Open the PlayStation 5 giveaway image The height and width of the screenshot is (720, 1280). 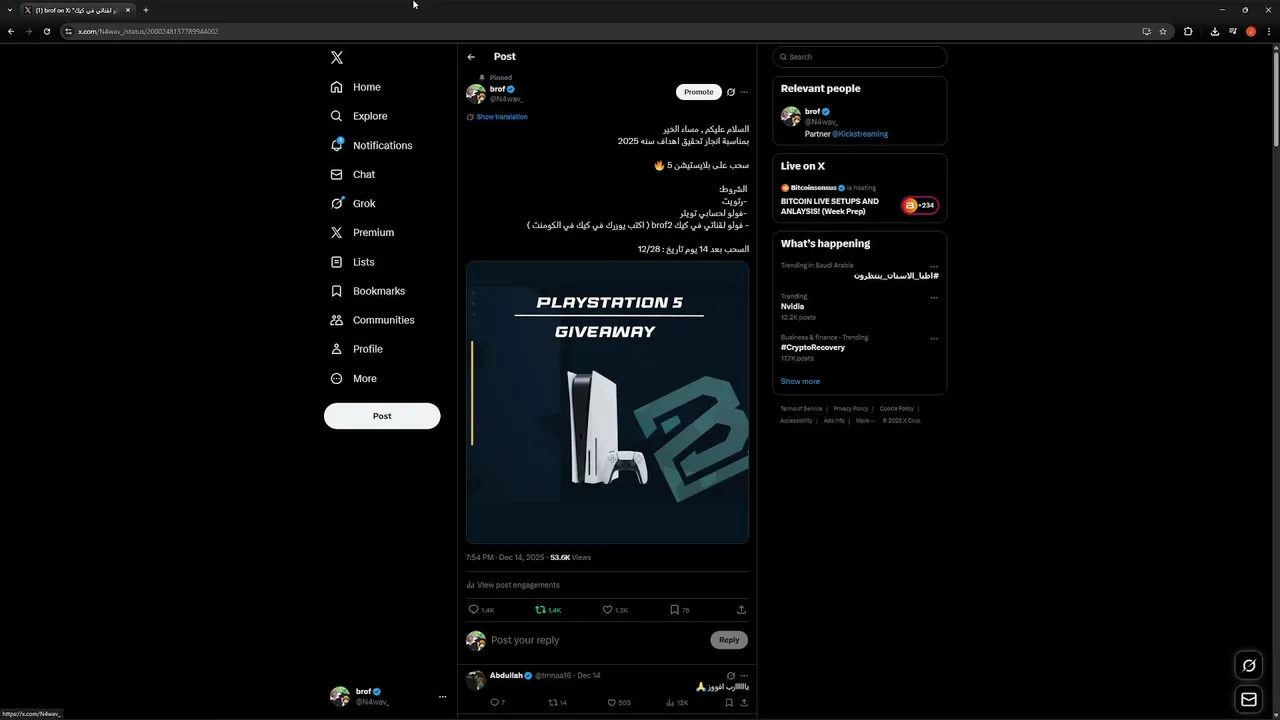(607, 402)
